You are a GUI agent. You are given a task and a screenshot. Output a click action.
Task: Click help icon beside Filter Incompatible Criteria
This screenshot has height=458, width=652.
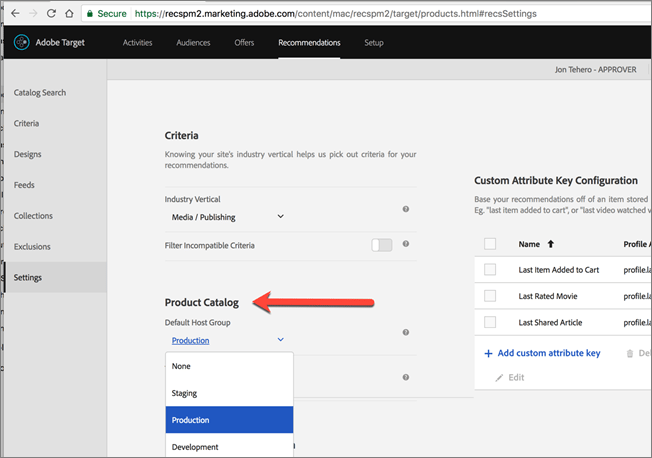405,244
